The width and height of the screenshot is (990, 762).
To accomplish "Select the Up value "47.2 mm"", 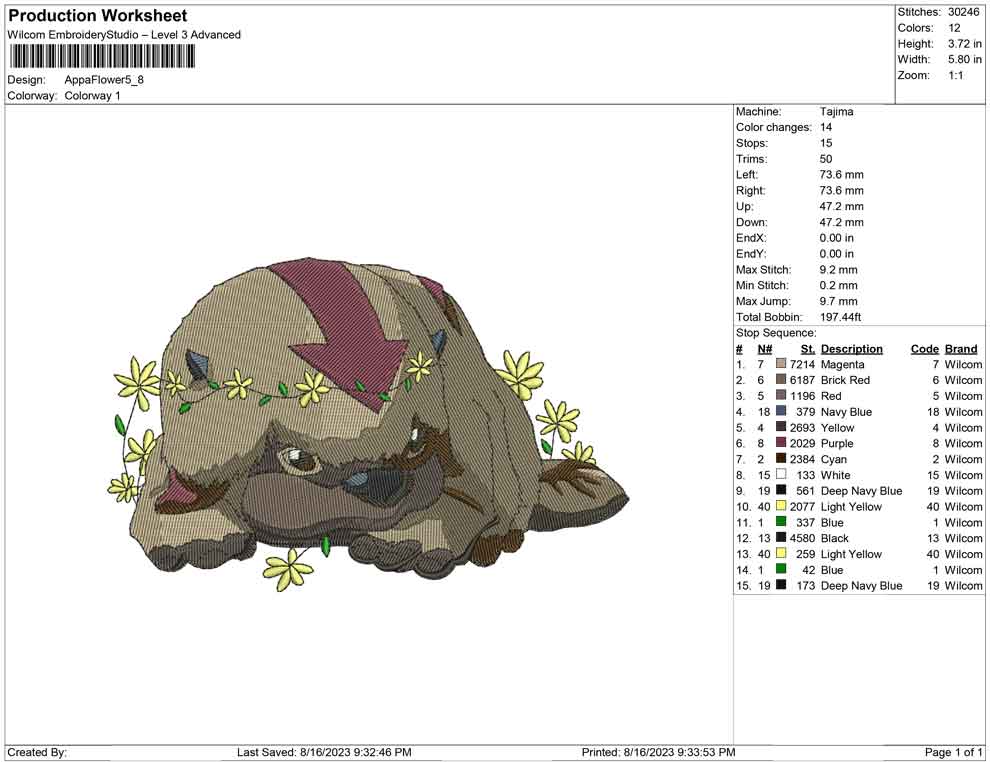I will (841, 206).
